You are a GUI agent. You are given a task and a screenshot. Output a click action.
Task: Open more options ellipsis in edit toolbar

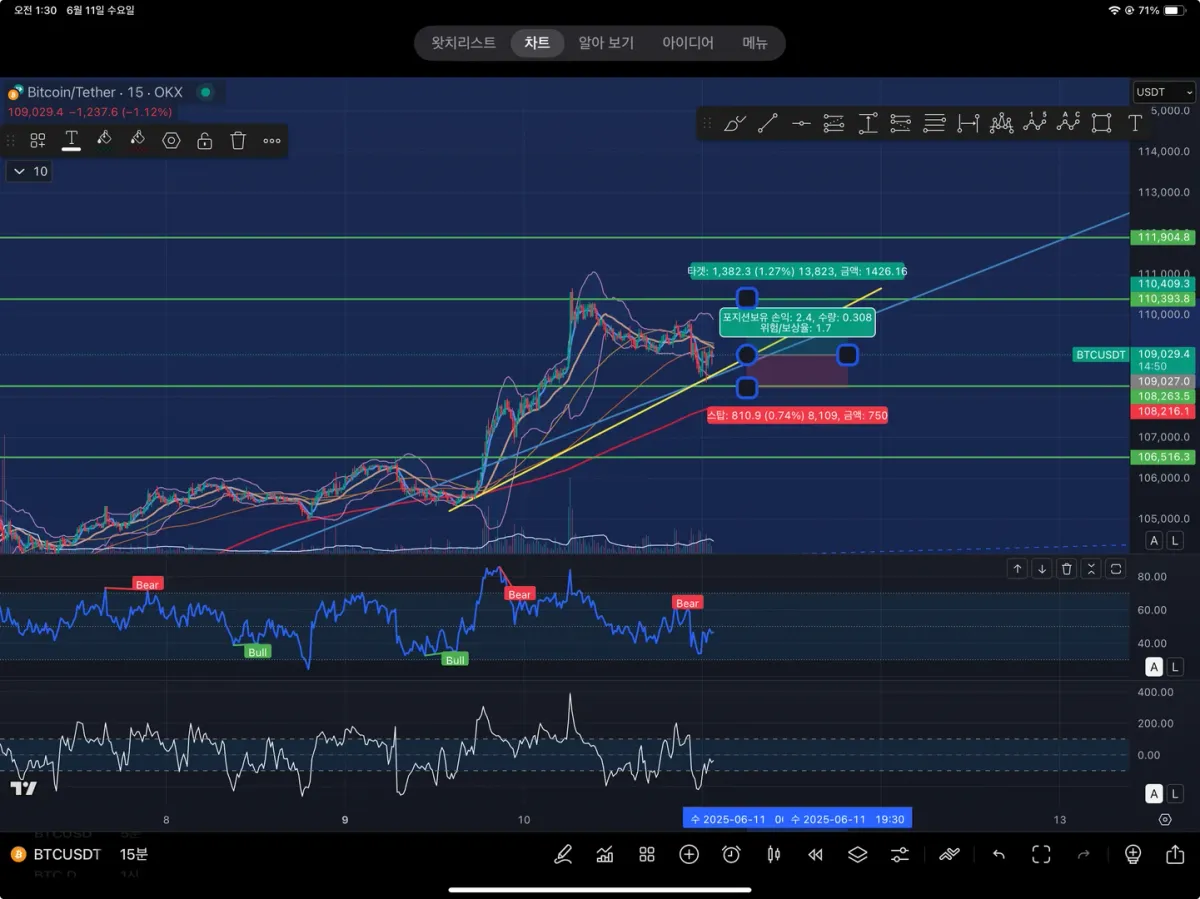click(x=272, y=141)
